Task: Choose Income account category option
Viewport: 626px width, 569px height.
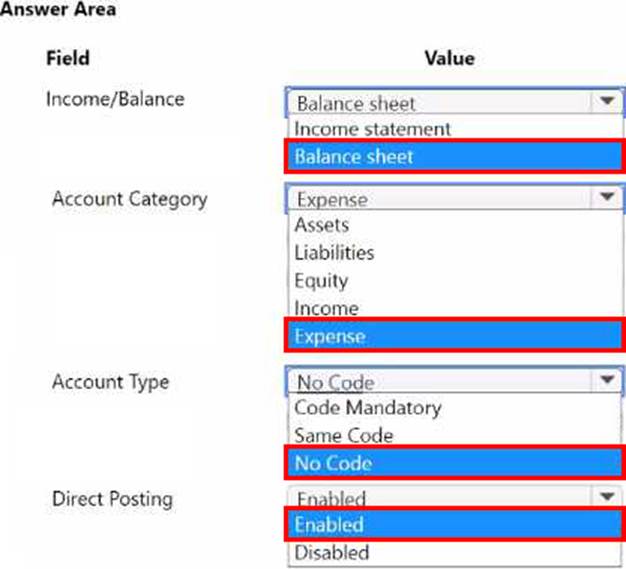Action: pos(326,308)
